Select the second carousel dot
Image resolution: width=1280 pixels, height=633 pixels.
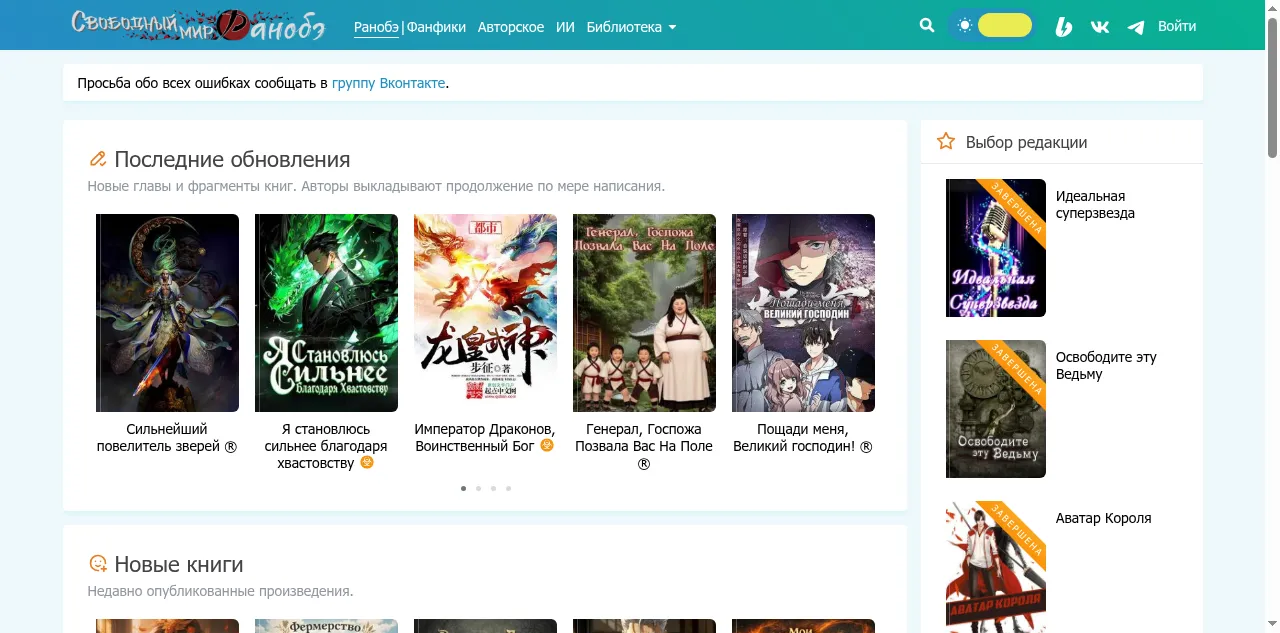pyautogui.click(x=478, y=488)
